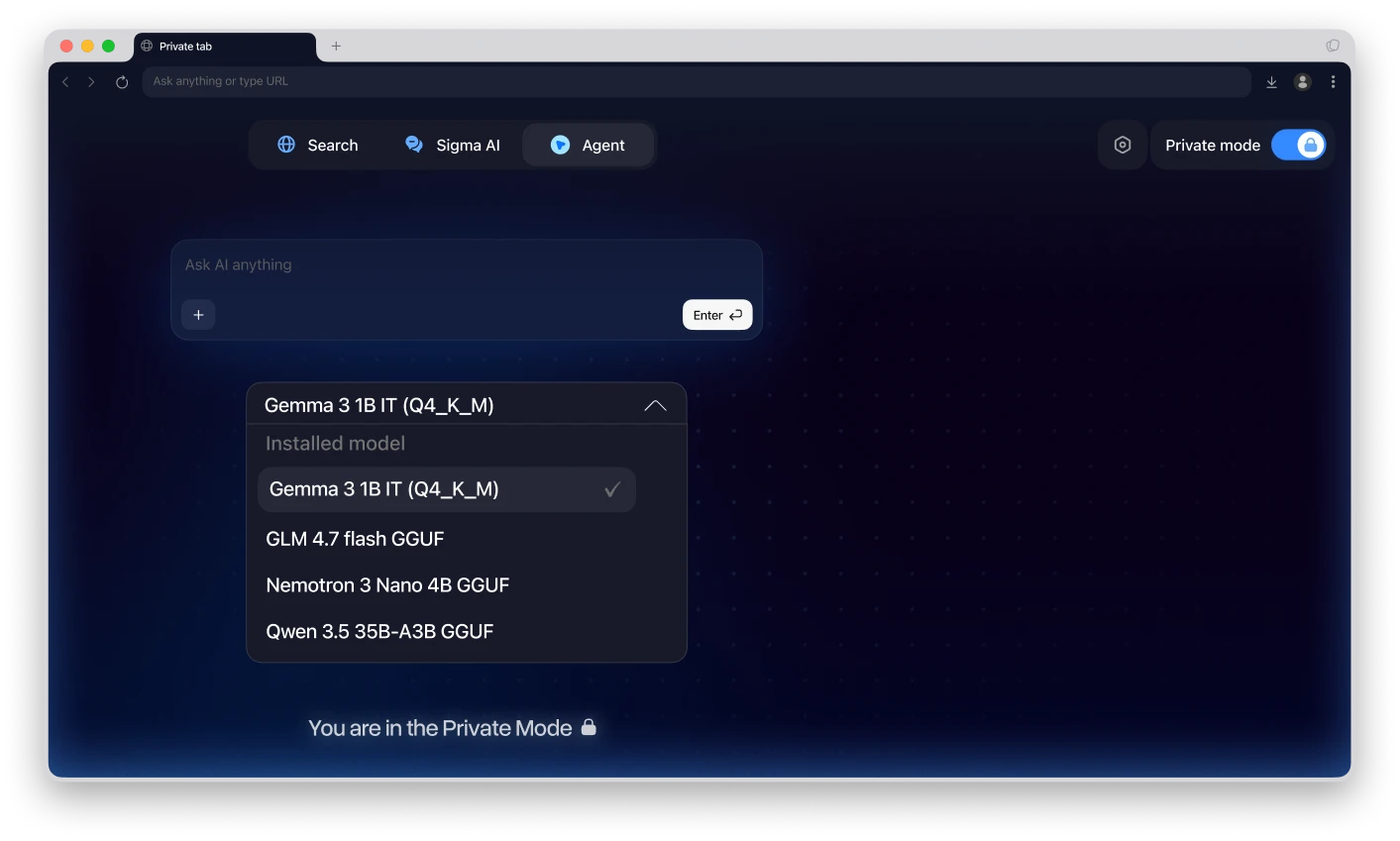Click the Installed model heading text
Image resolution: width=1400 pixels, height=841 pixels.
(x=335, y=444)
